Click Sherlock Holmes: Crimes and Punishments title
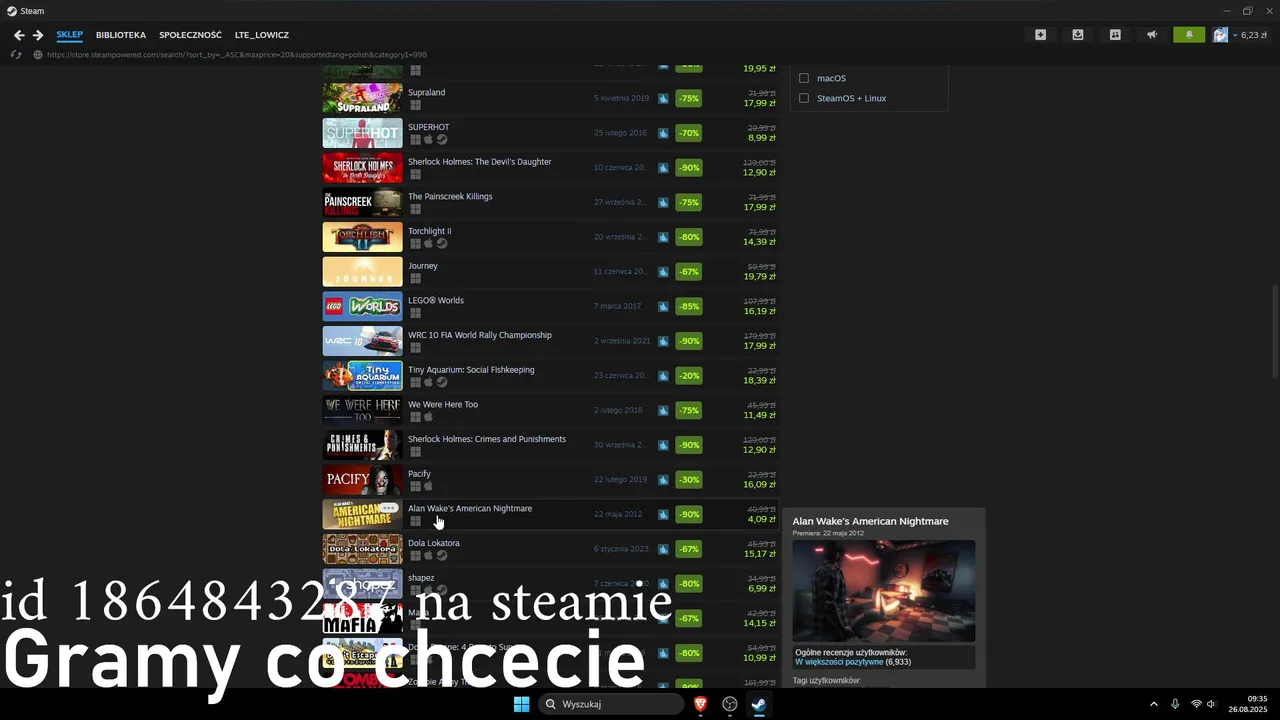1280x720 pixels. pyautogui.click(x=487, y=439)
